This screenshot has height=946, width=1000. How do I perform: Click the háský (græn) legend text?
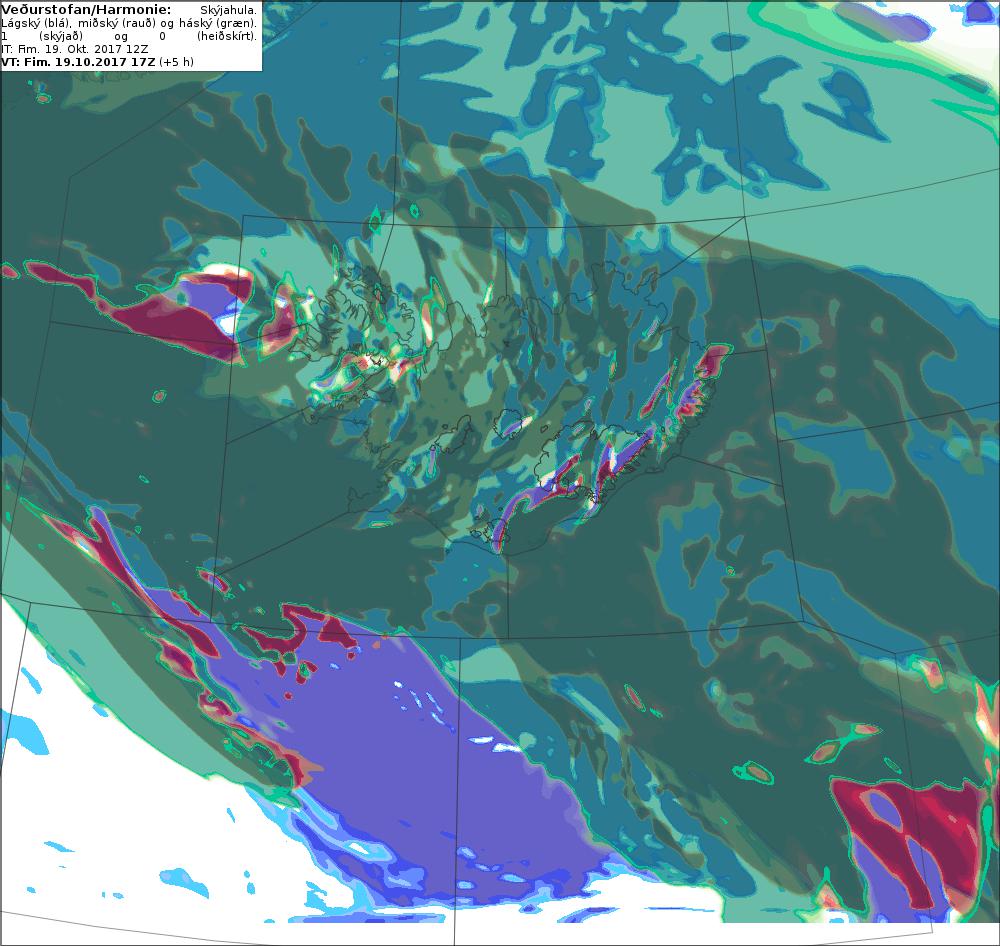tap(216, 23)
